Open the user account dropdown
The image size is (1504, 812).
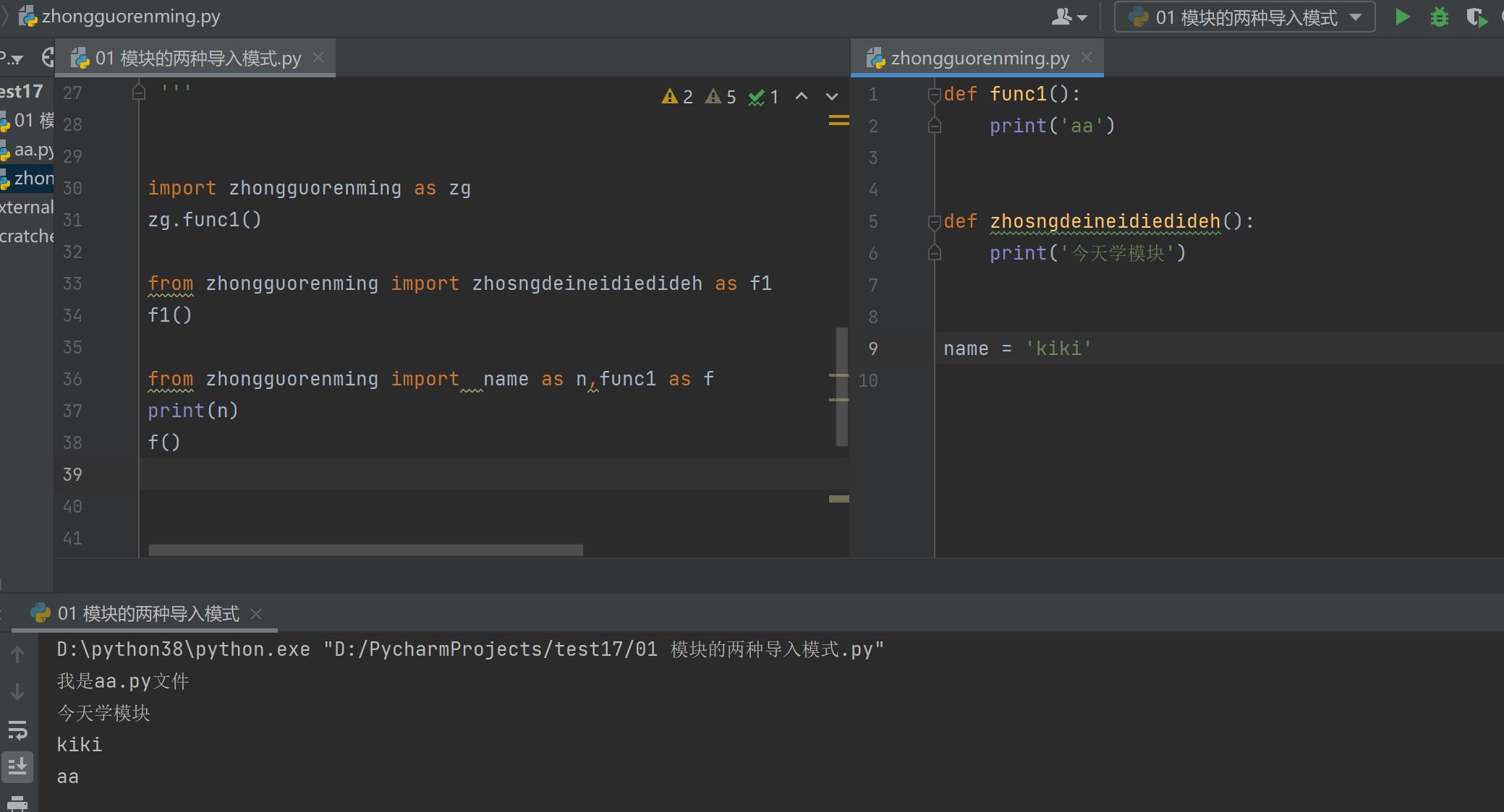[x=1068, y=17]
